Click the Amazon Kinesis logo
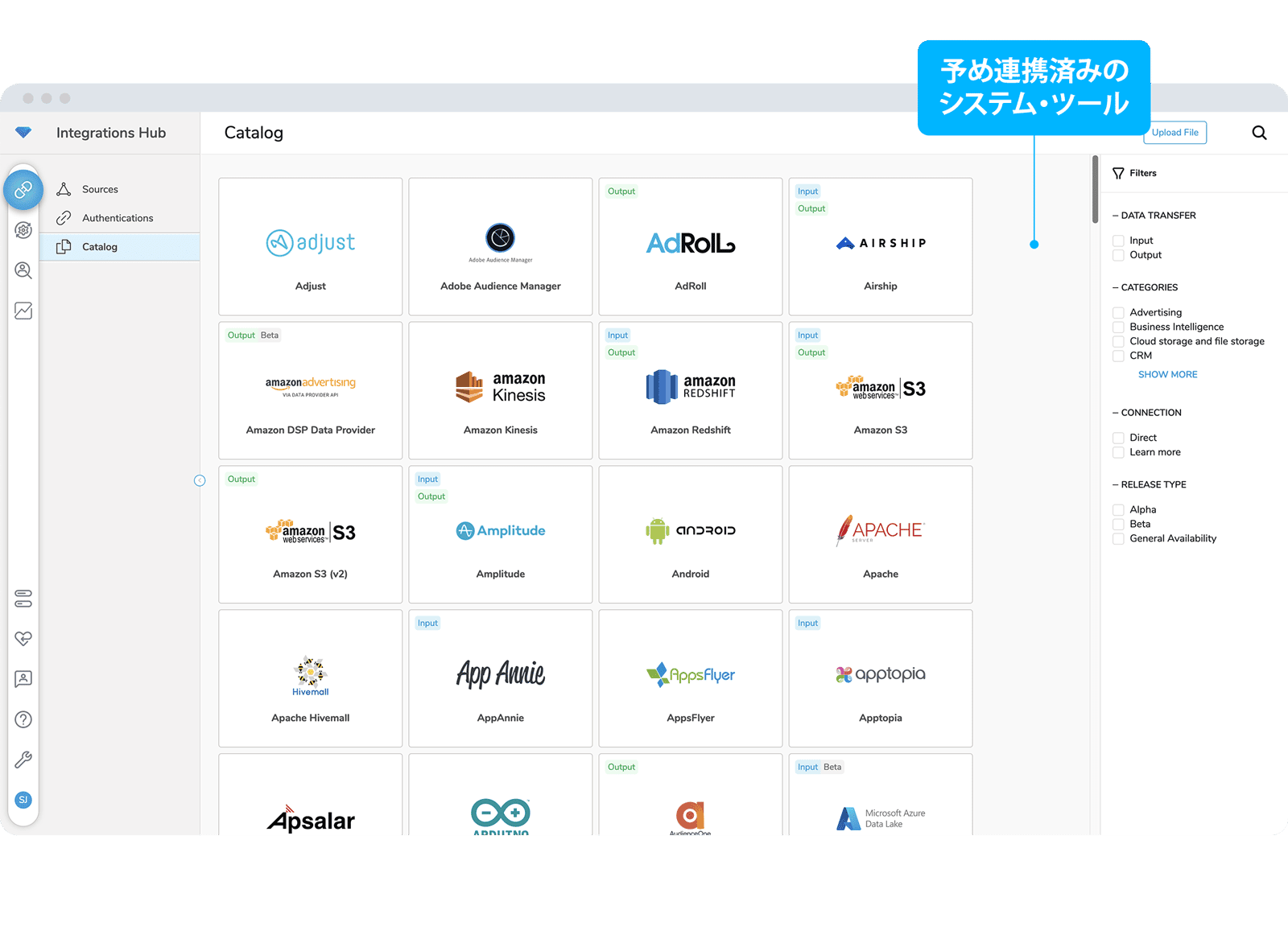This screenshot has height=947, width=1288. [x=501, y=387]
